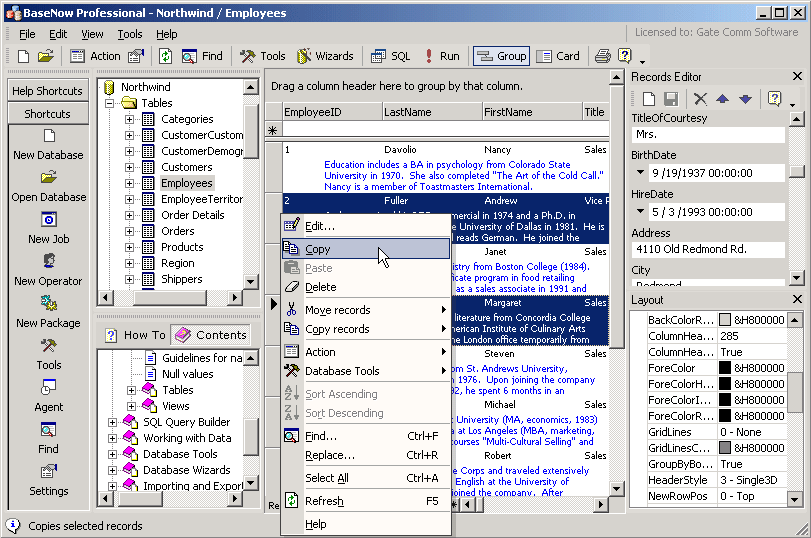Open the New Job shortcut icon
This screenshot has width=811, height=538.
click(x=48, y=220)
